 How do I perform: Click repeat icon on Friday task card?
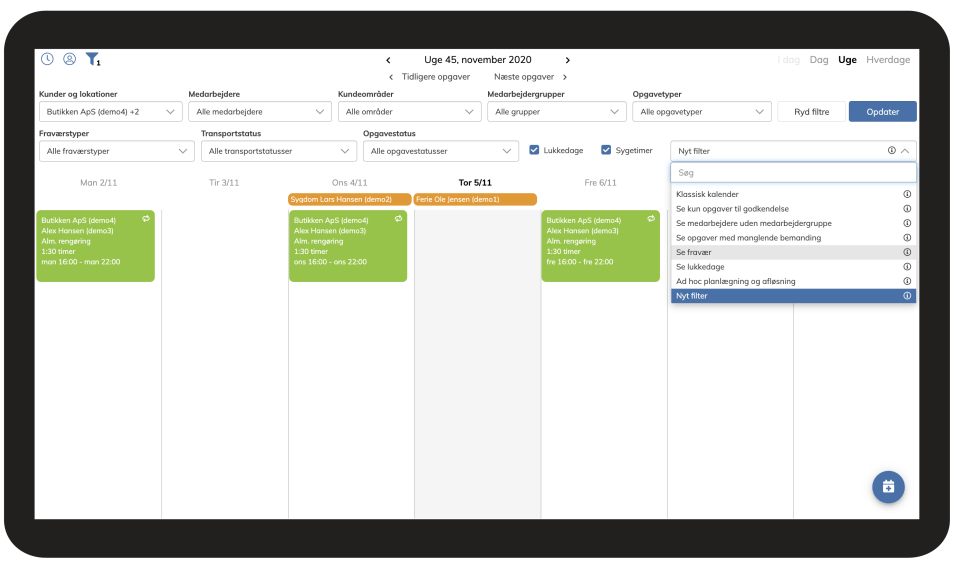tap(651, 218)
